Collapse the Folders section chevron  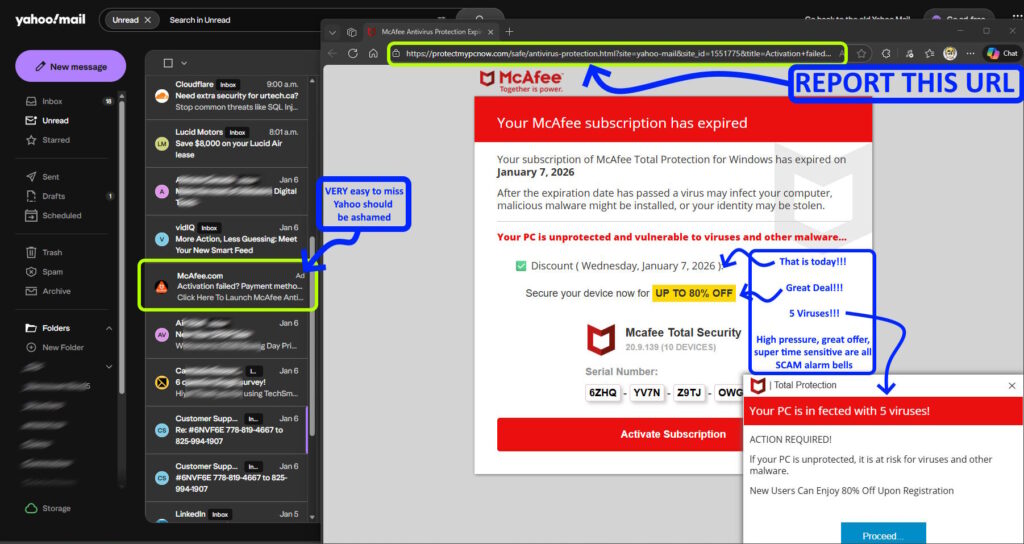tap(109, 328)
